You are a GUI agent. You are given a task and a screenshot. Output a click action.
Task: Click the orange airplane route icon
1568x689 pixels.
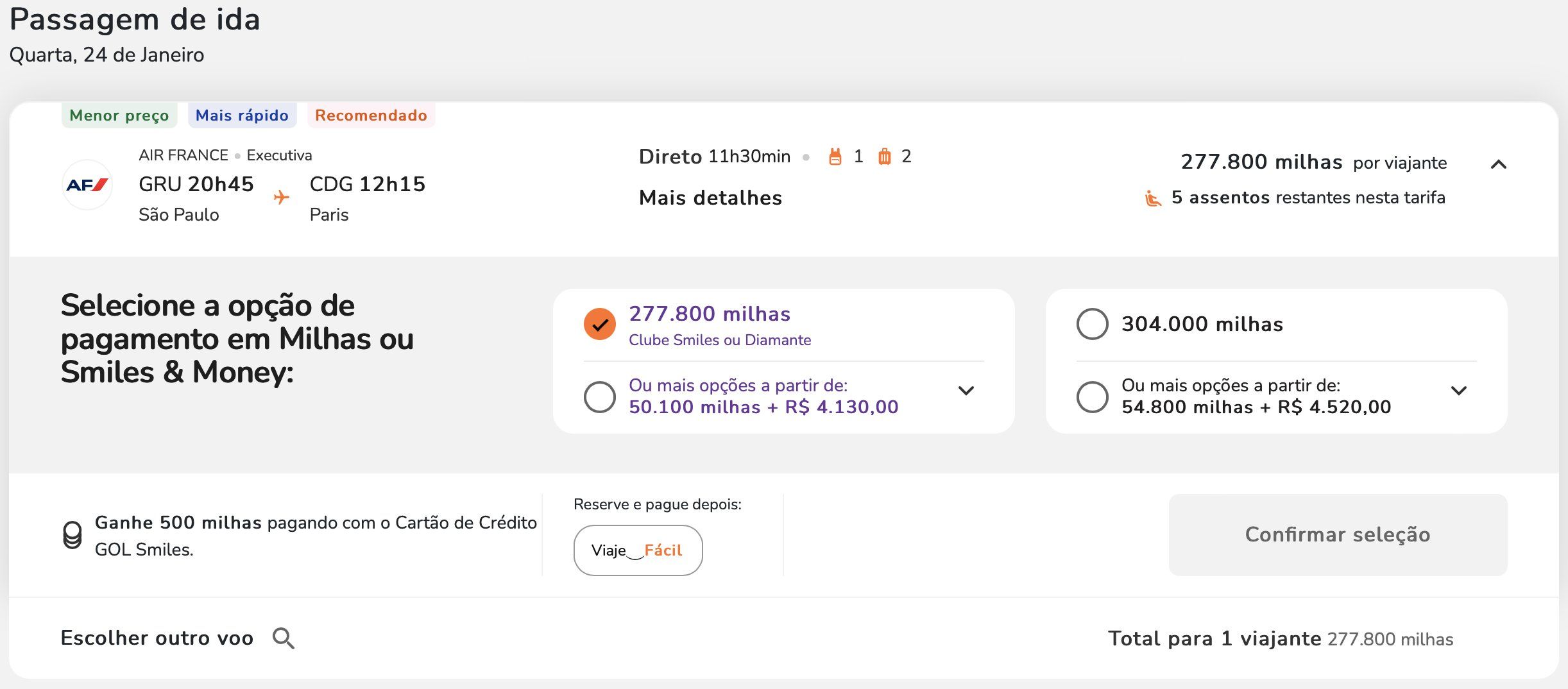pyautogui.click(x=281, y=197)
